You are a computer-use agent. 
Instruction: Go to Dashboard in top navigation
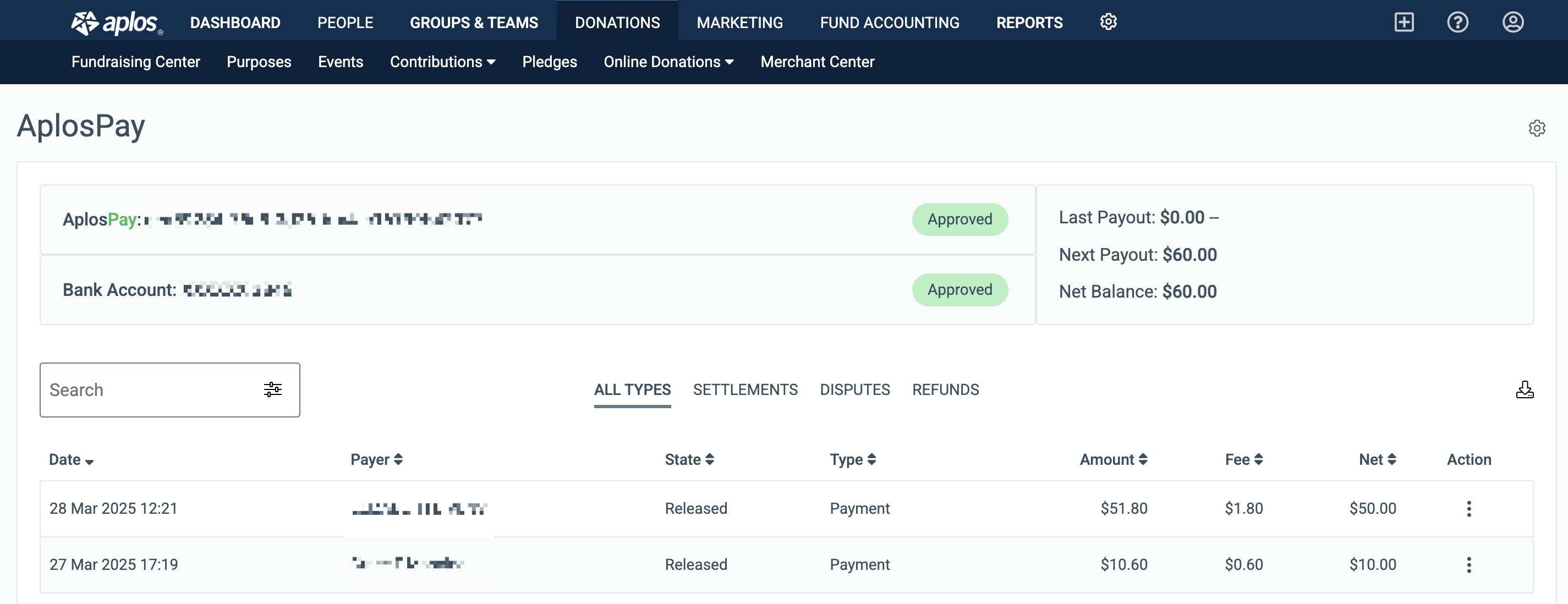click(235, 23)
